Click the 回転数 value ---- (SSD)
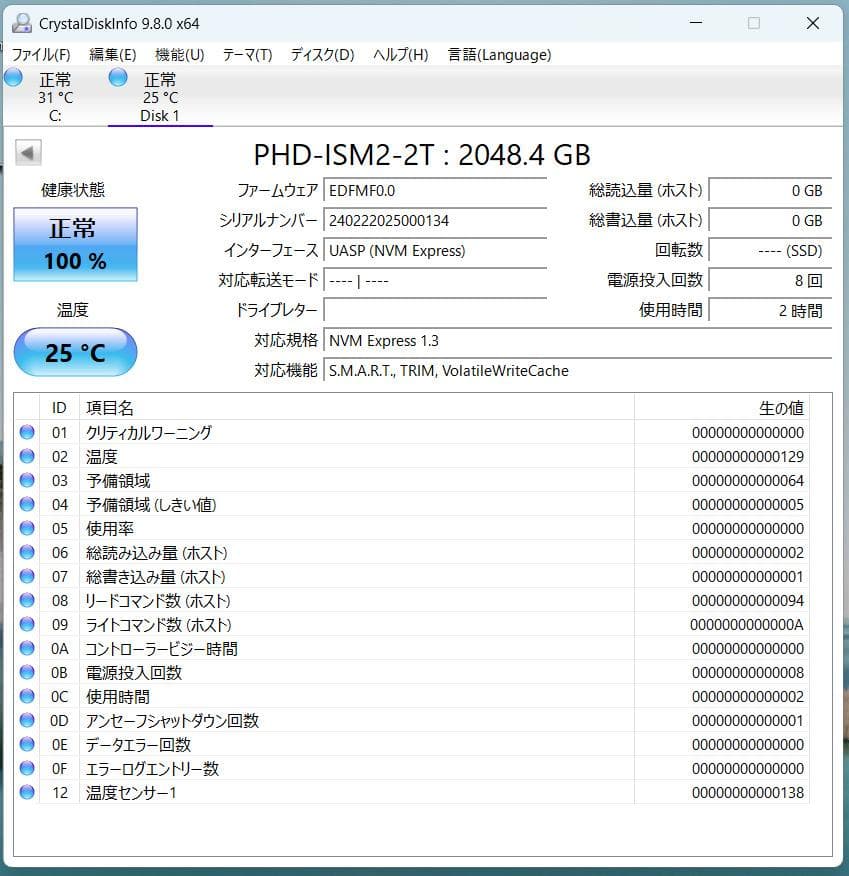This screenshot has height=876, width=849. 770,250
